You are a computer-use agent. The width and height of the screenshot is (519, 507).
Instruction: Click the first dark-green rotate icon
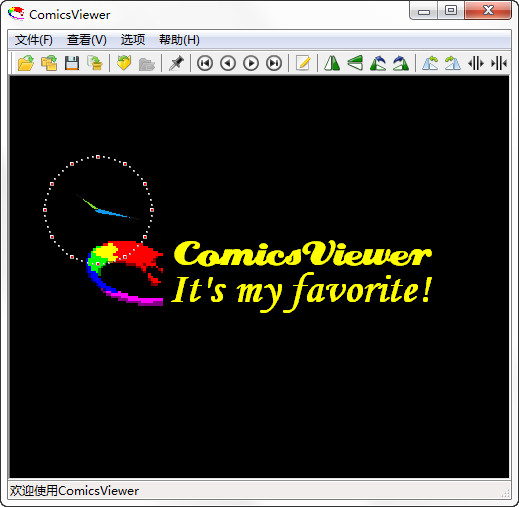click(x=378, y=63)
